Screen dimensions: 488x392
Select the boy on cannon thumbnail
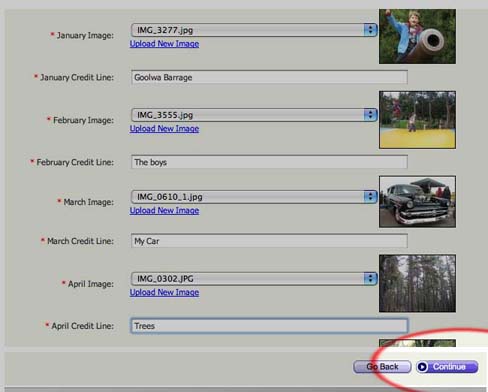tap(417, 36)
